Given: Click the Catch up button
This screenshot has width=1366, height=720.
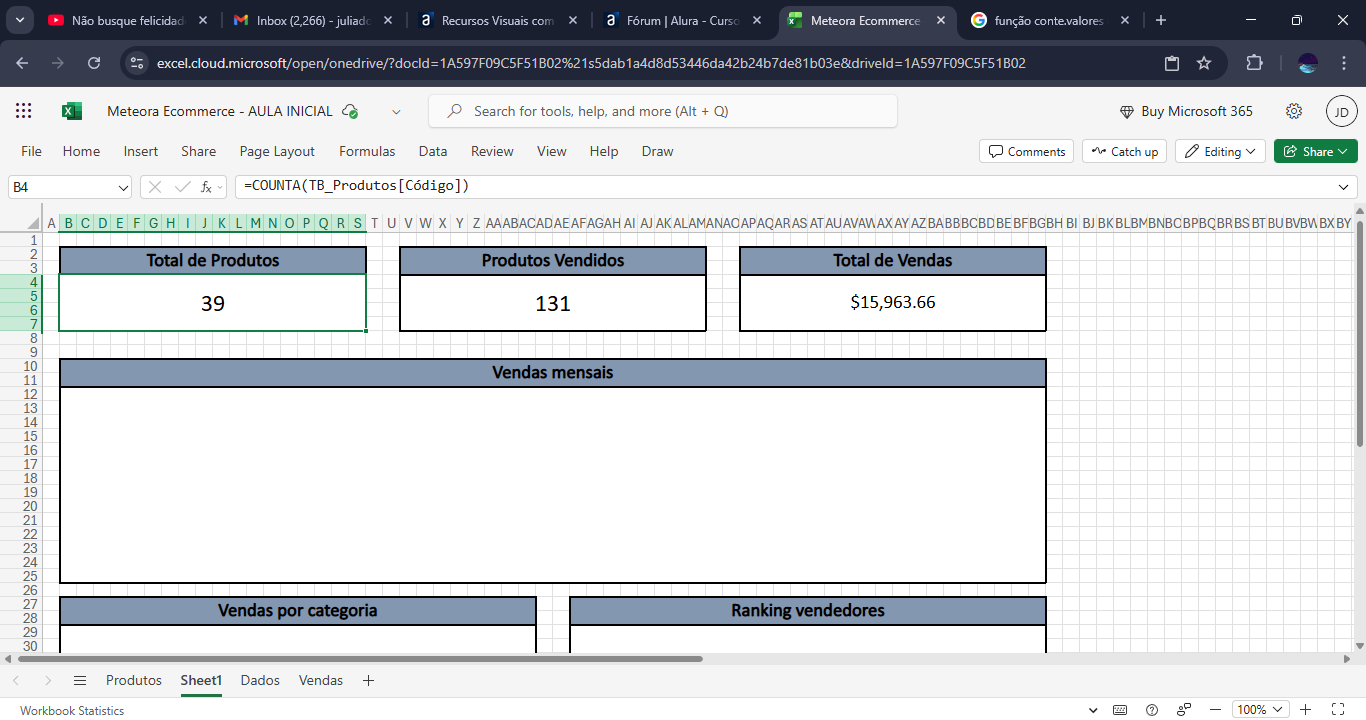Looking at the screenshot, I should (x=1125, y=151).
